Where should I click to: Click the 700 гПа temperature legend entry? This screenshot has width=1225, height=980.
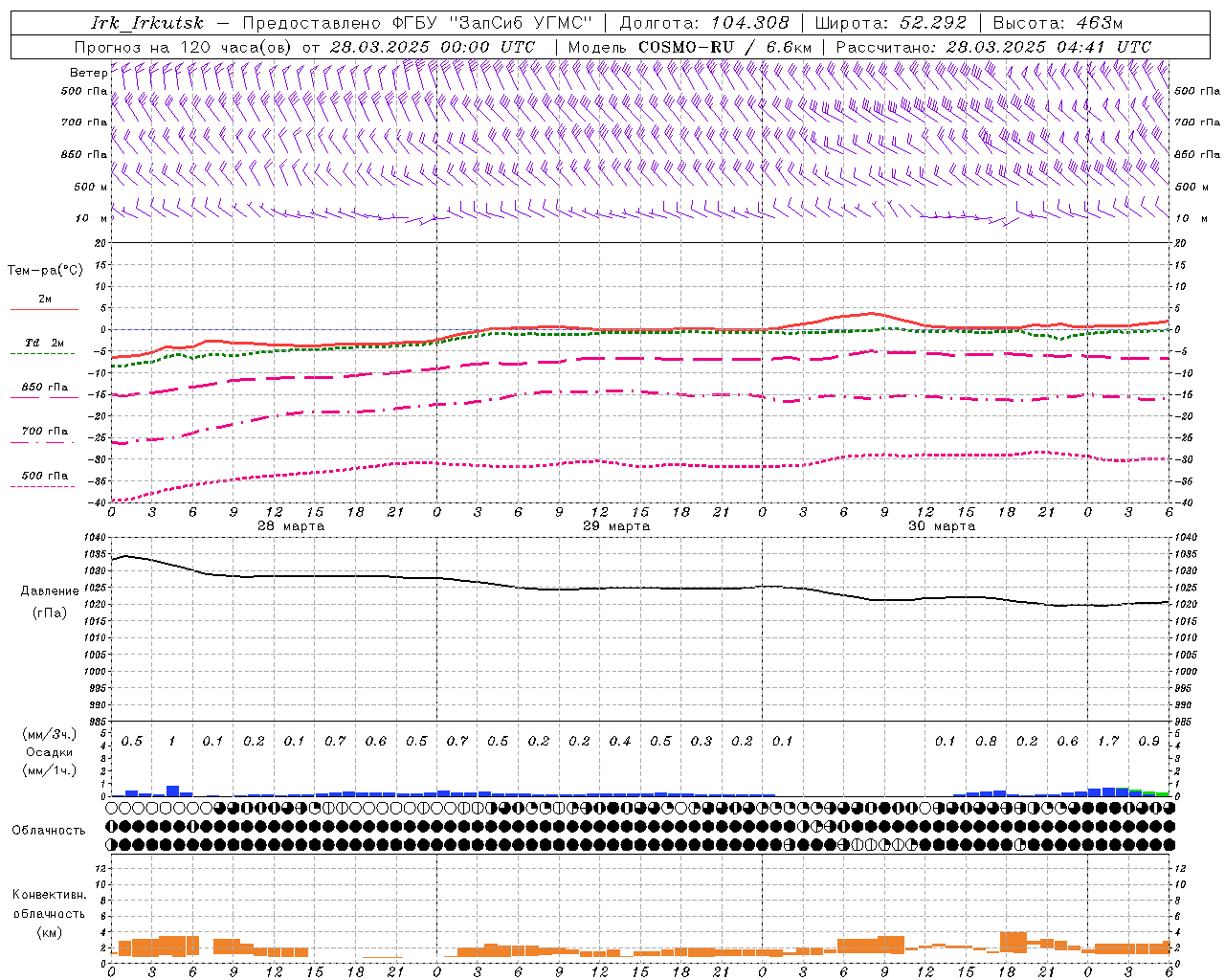[44, 431]
